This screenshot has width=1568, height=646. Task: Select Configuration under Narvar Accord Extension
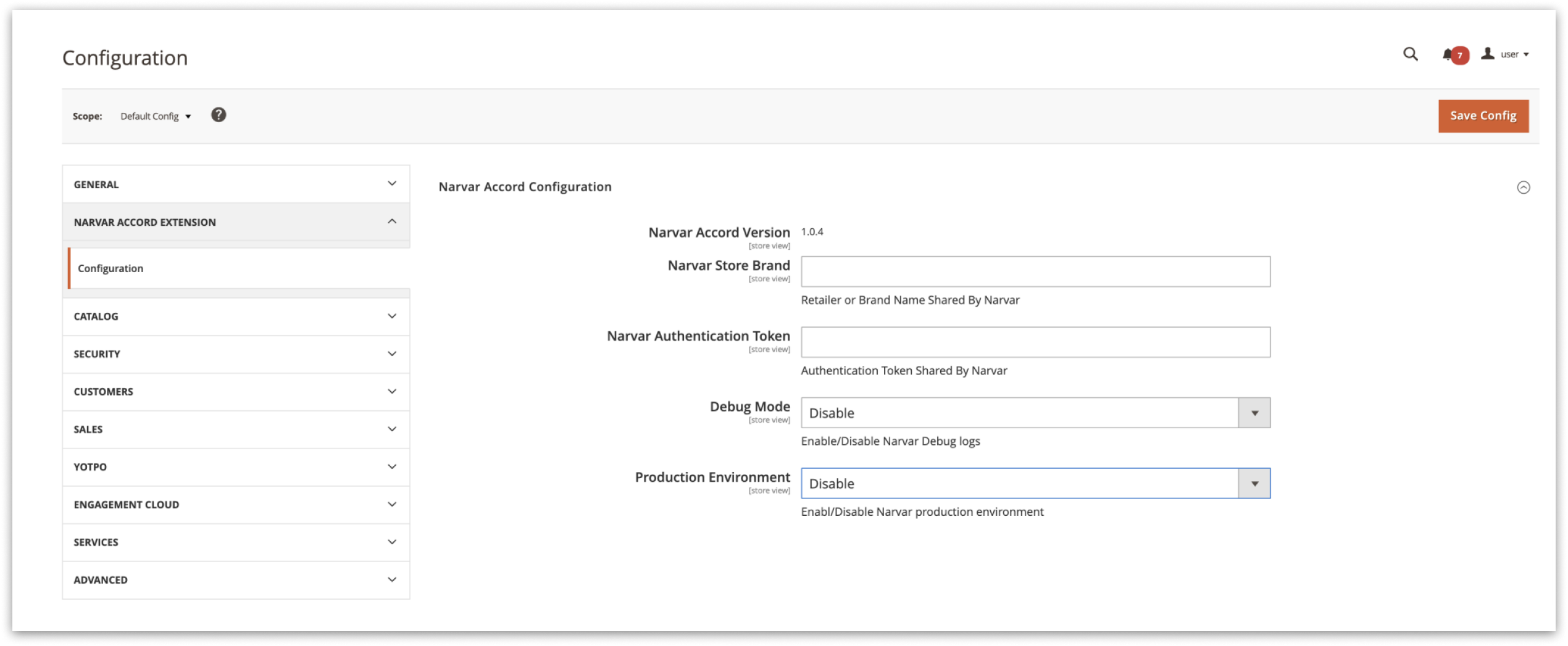pyautogui.click(x=238, y=268)
